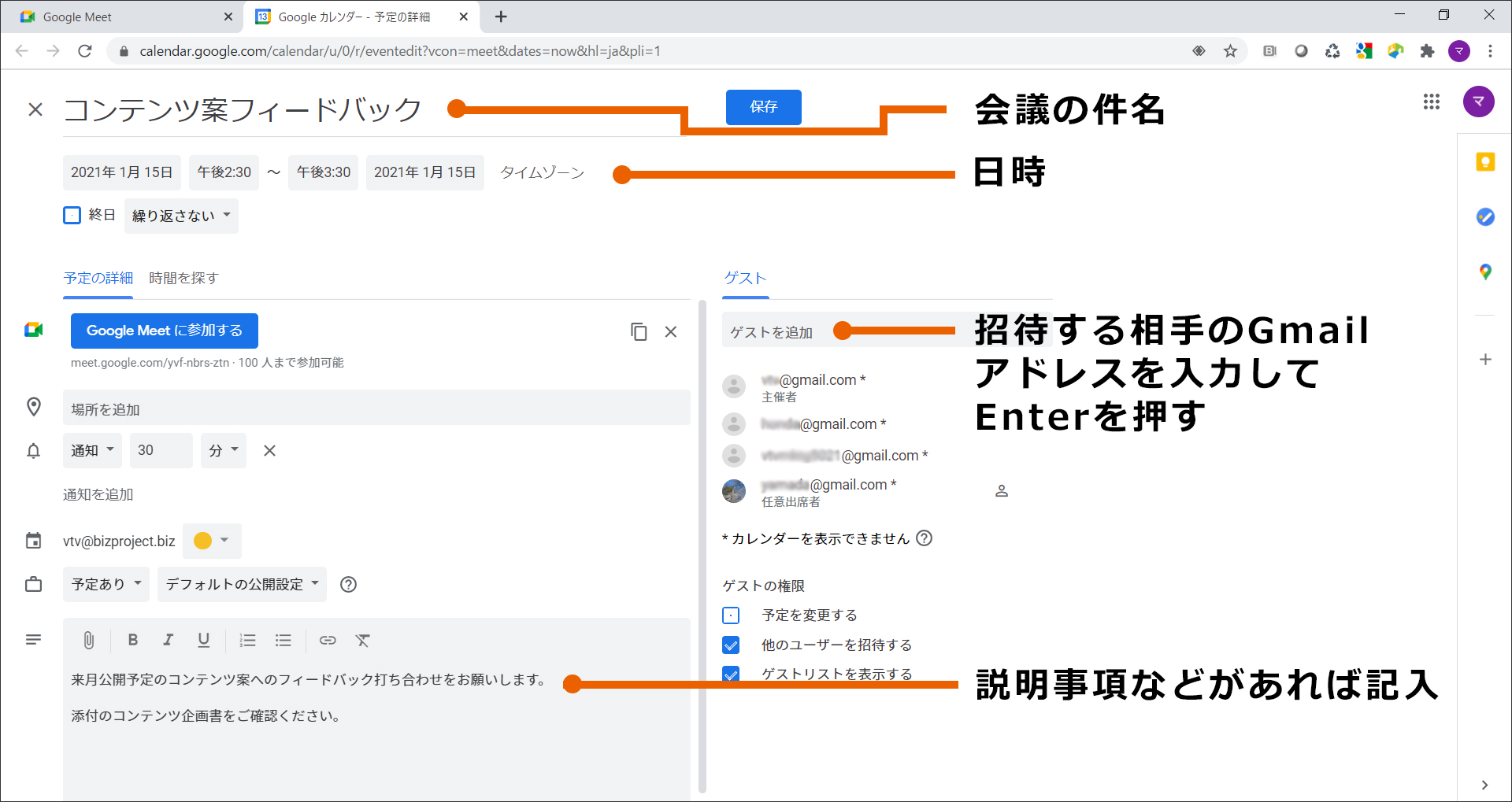Image resolution: width=1512 pixels, height=802 pixels.
Task: Click the vtv@bizproject.biz calendar name
Action: point(119,541)
